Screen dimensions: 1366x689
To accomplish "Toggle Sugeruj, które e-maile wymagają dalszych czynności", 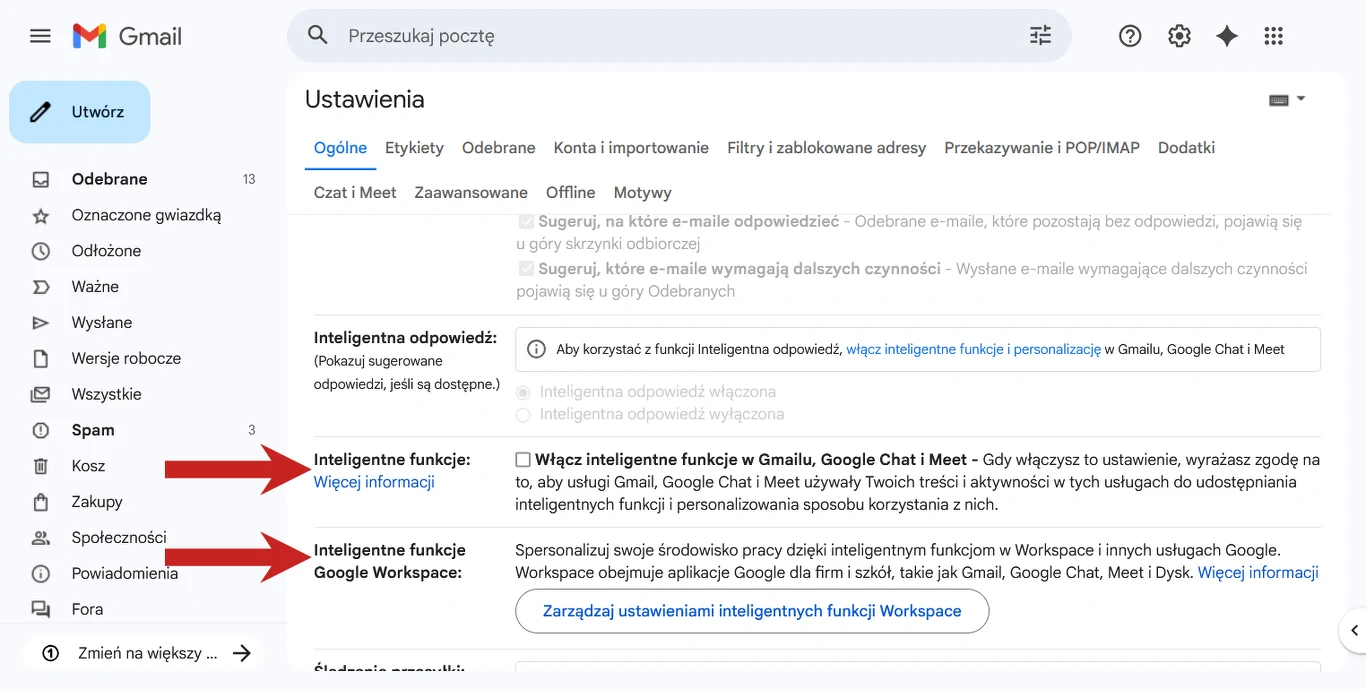I will (526, 269).
